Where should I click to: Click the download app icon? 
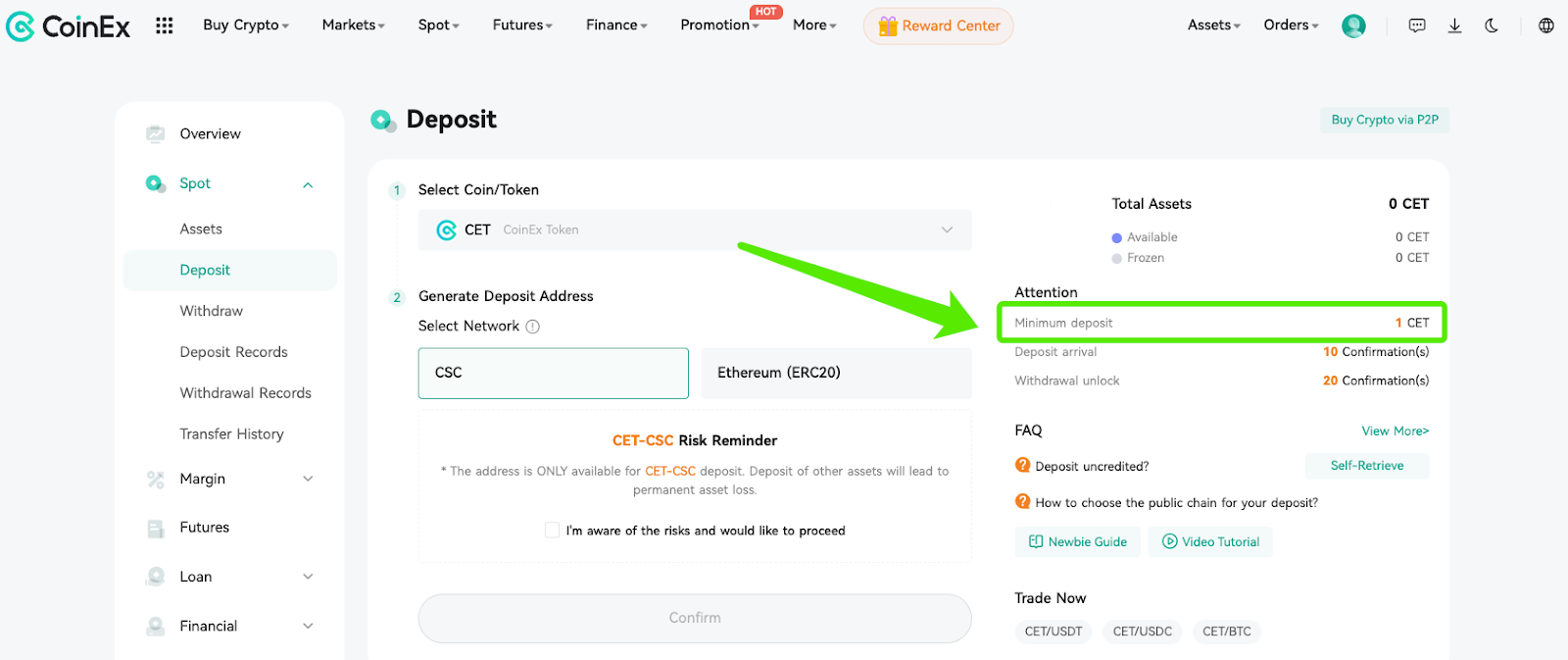[1454, 25]
